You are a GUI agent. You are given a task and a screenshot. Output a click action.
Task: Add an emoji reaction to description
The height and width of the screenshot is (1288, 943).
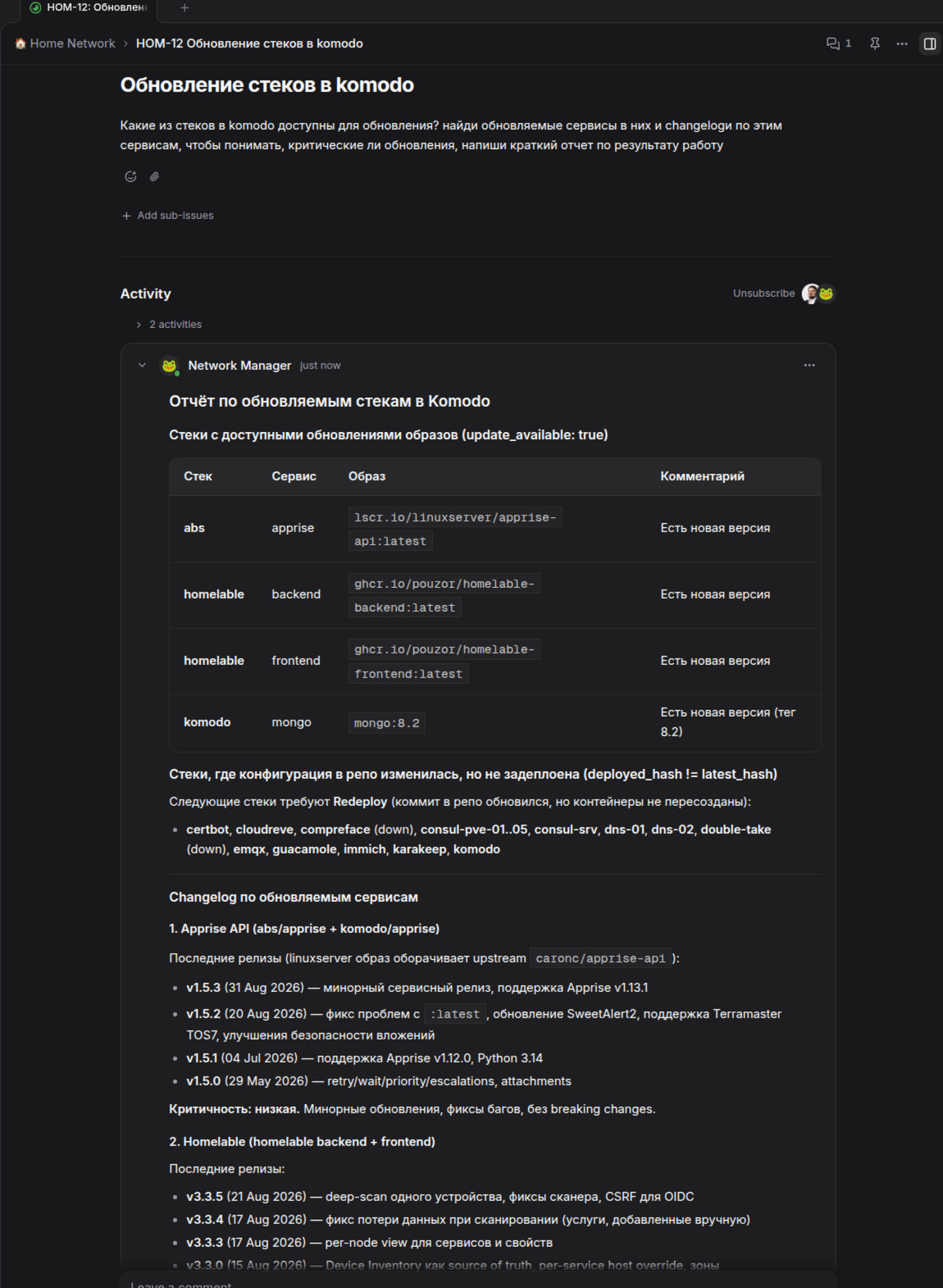130,176
